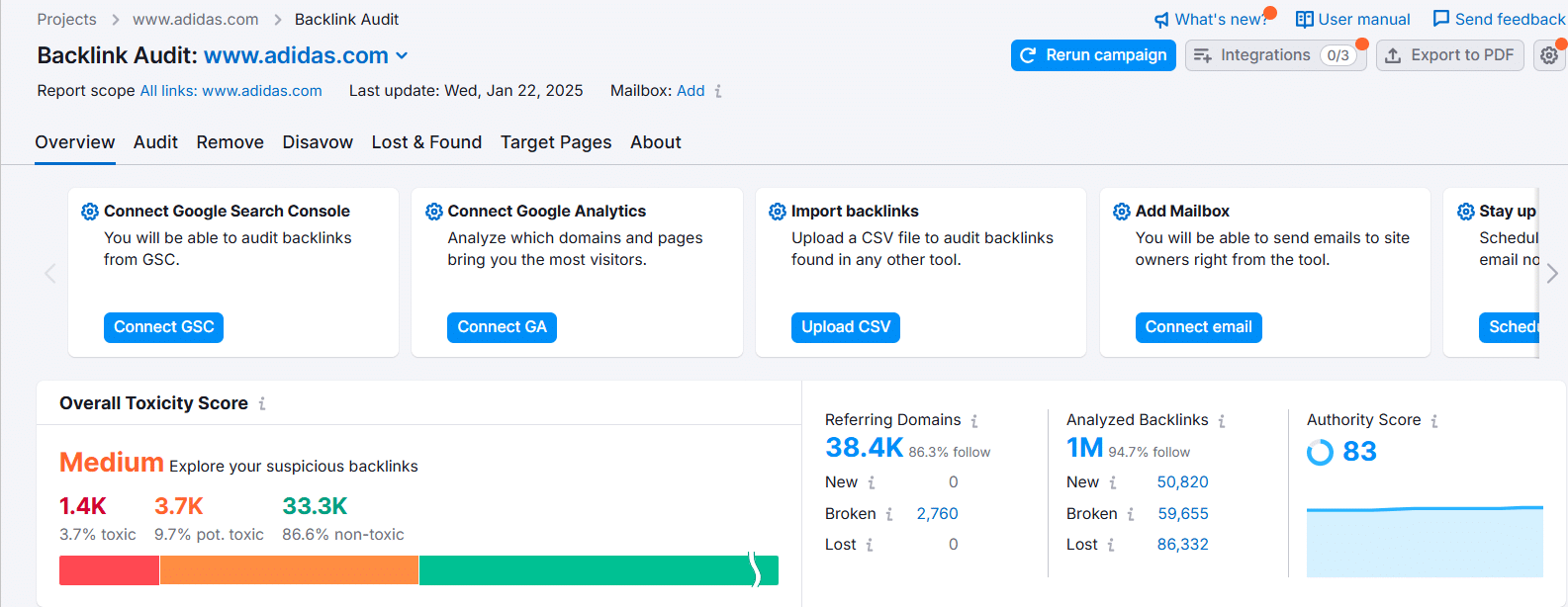Click the Authority Score donut icon
This screenshot has height=607, width=1568.
(x=1320, y=452)
